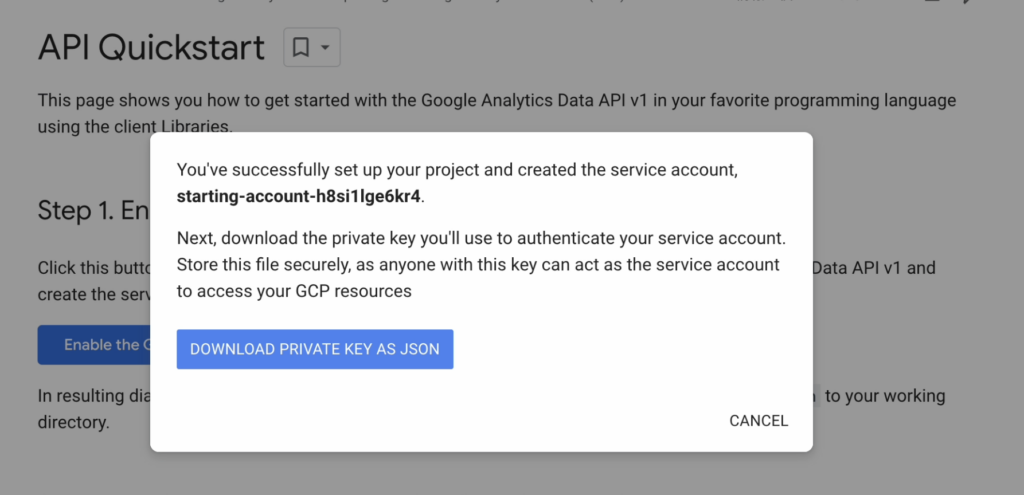The width and height of the screenshot is (1024, 495).
Task: Select the bold service account name starting-account-h8si1lge6kr4
Action: tap(298, 197)
